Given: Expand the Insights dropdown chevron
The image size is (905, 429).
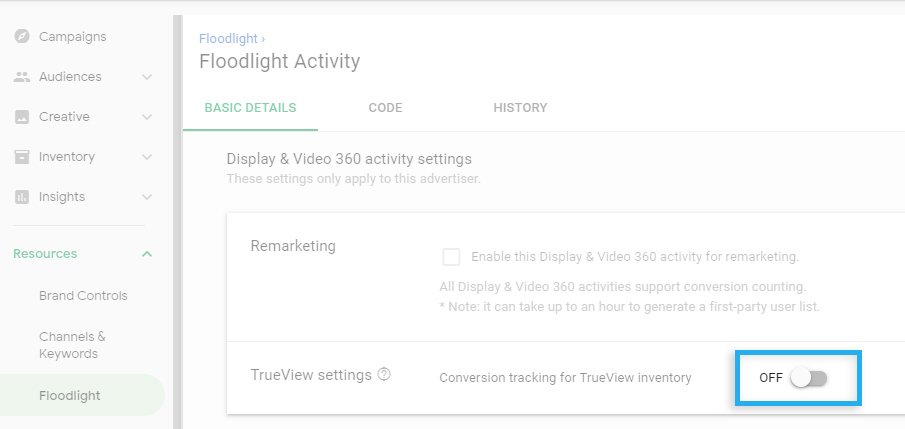Looking at the screenshot, I should [147, 197].
